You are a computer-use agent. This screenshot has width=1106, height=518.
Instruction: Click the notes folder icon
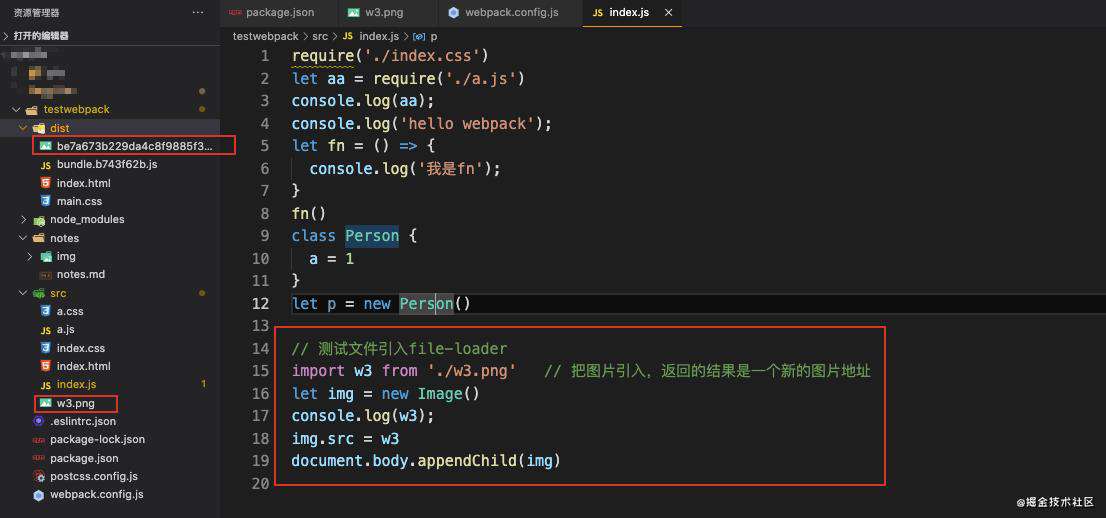coord(39,239)
